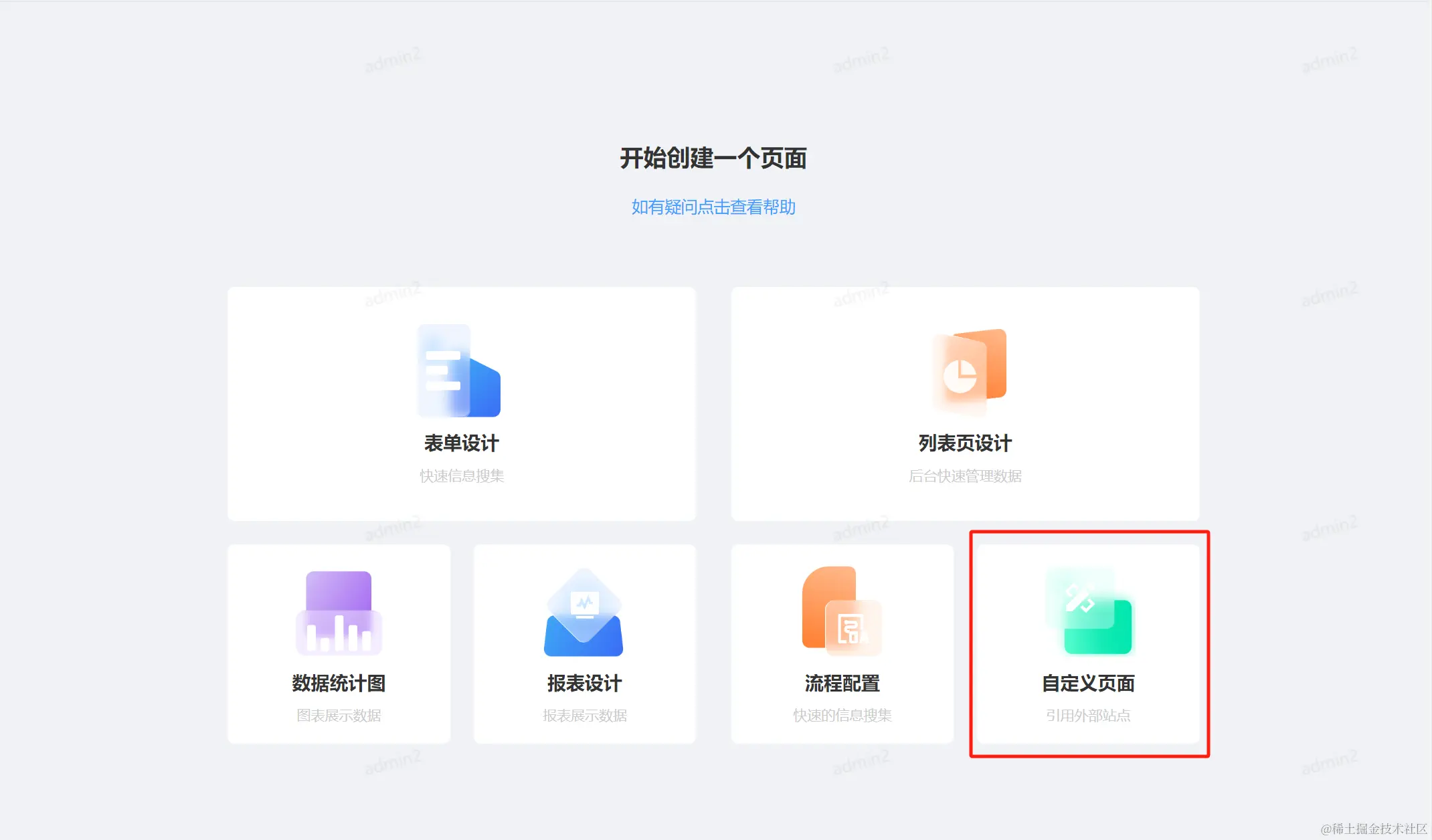Pick the 流程配置 title text
Screen dimensions: 1432x840
(842, 684)
